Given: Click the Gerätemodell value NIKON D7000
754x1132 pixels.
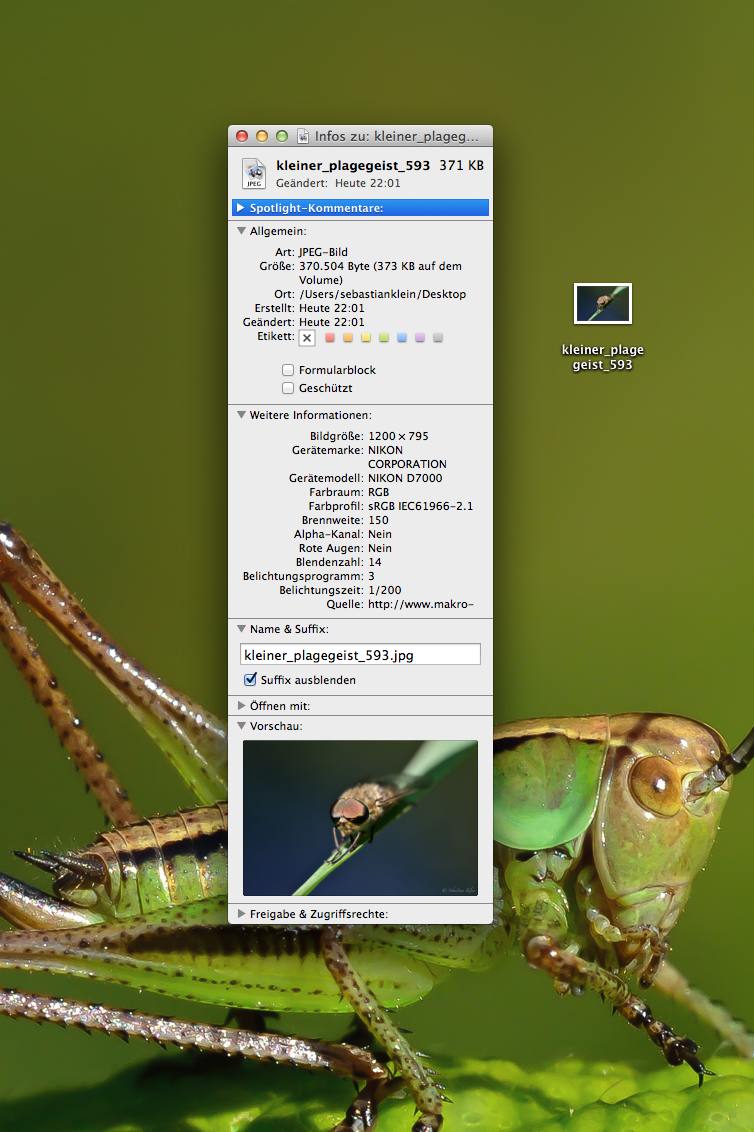Looking at the screenshot, I should click(405, 478).
